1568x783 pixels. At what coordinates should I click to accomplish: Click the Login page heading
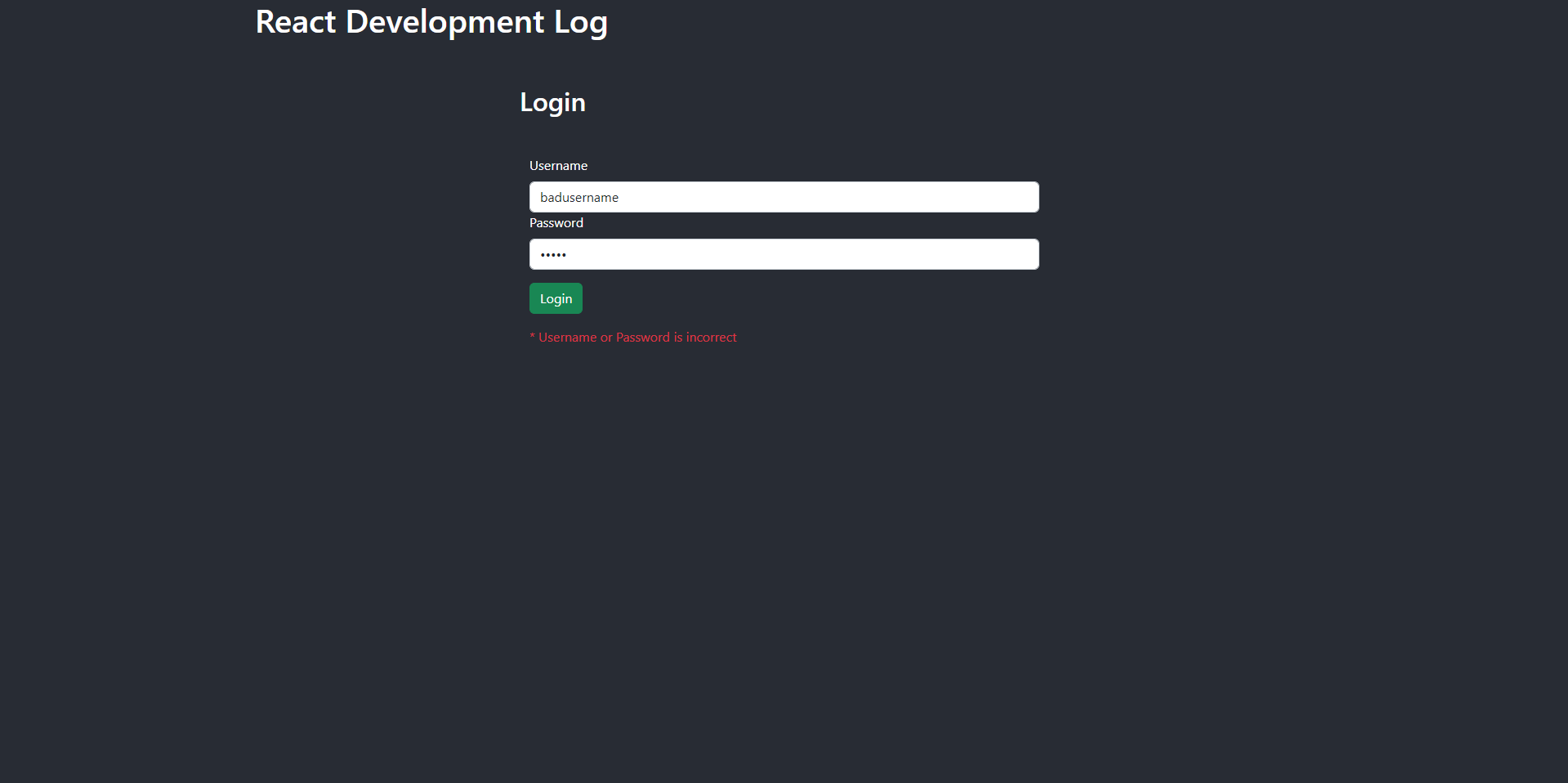tap(552, 102)
